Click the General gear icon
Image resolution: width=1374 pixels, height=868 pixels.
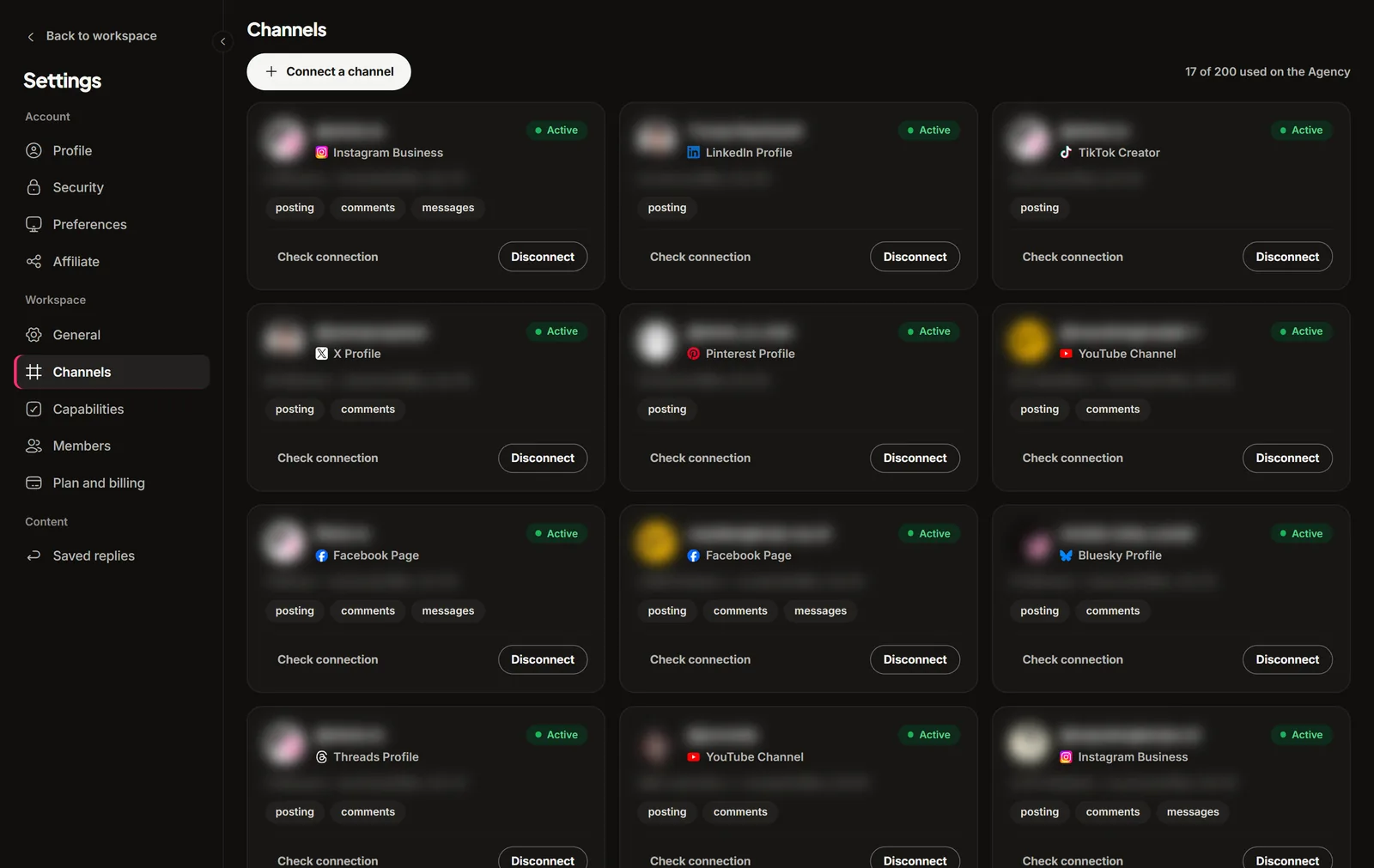[x=33, y=335]
